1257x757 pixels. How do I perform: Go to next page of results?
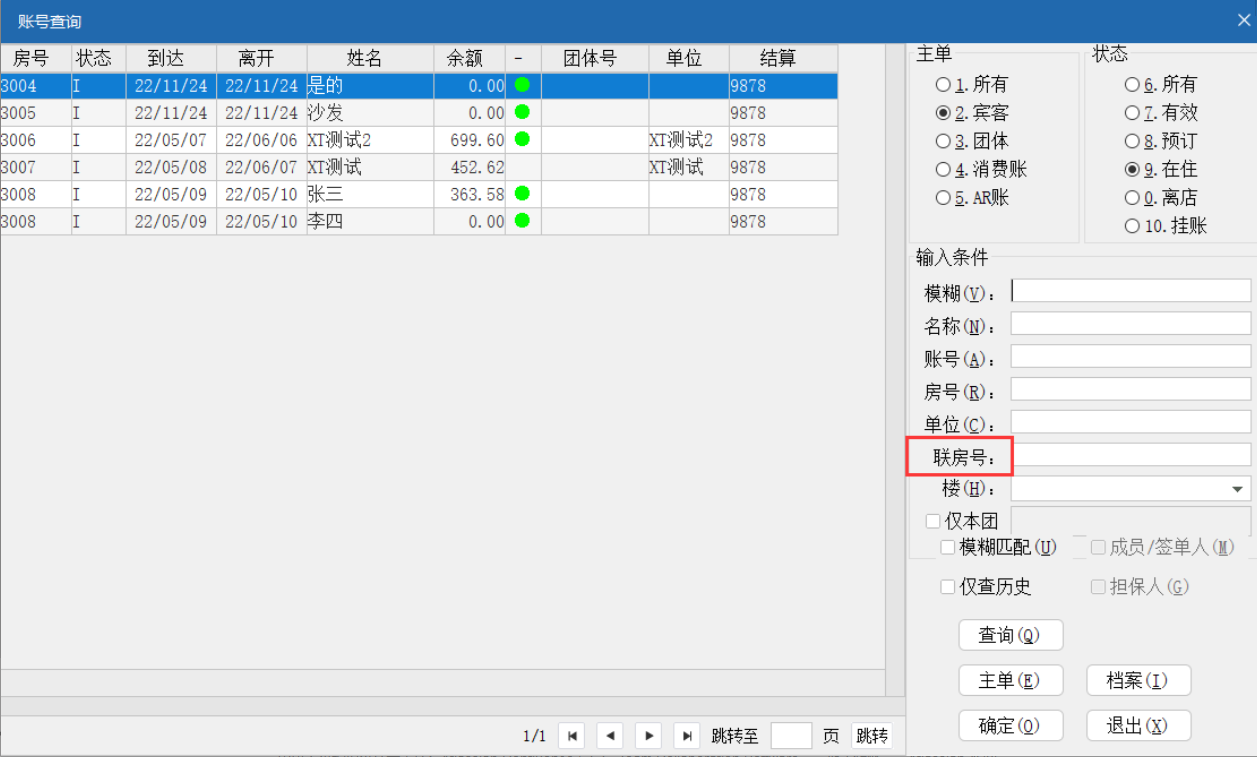(649, 736)
